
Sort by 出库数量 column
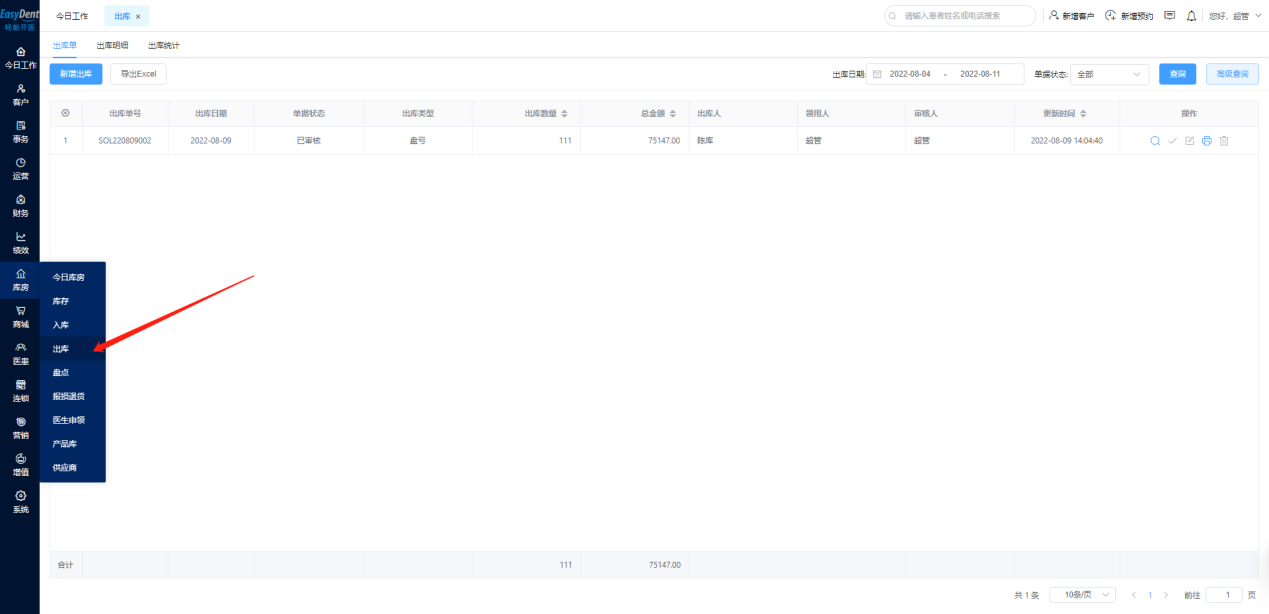564,113
